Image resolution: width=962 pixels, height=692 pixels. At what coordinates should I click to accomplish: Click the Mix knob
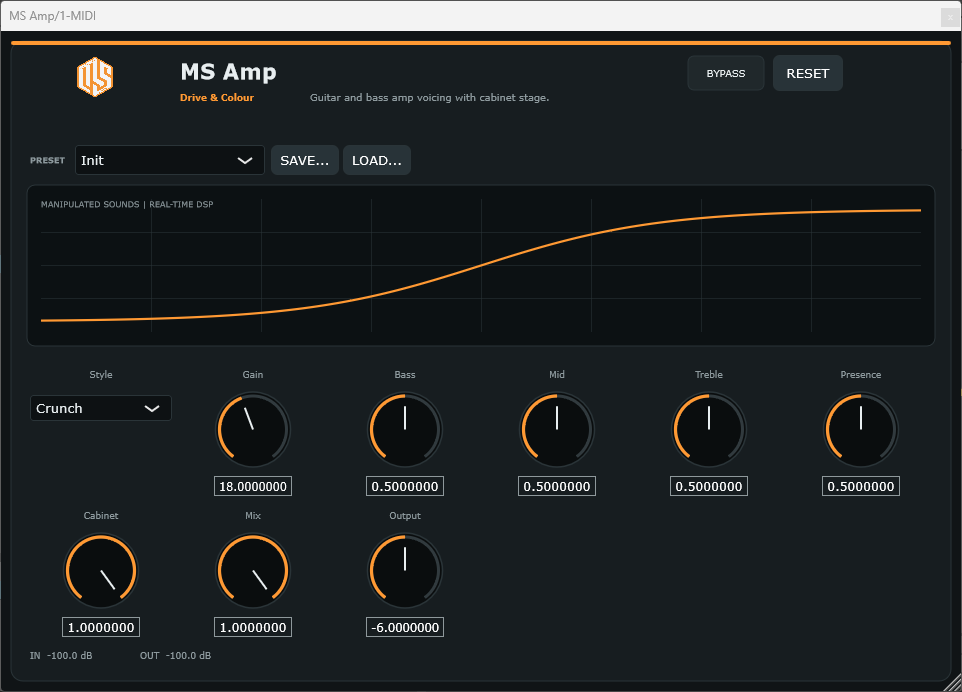253,571
